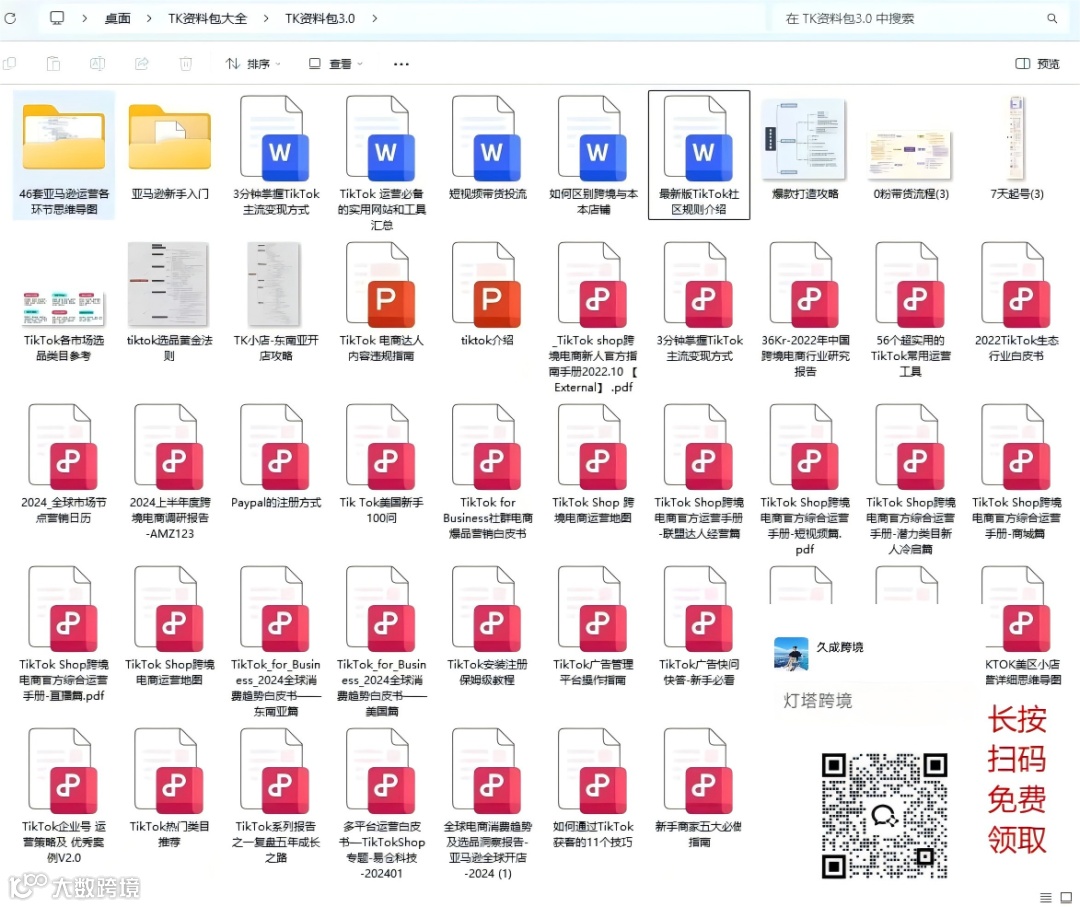Screen dimensions: 1080x907
Task: Select PDF Tik Tok美国新手100问
Action: (x=382, y=463)
